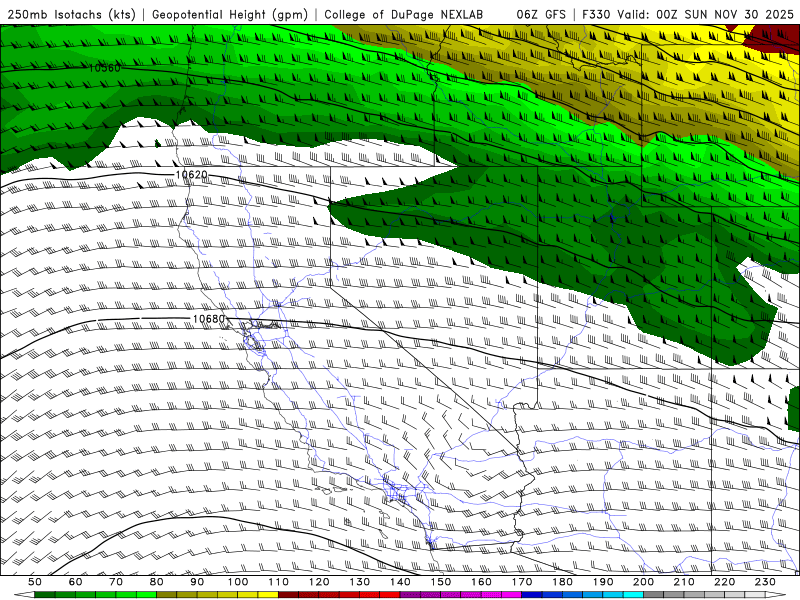The height and width of the screenshot is (600, 800).
Task: Click the 230 value on the color scale
Action: (765, 582)
